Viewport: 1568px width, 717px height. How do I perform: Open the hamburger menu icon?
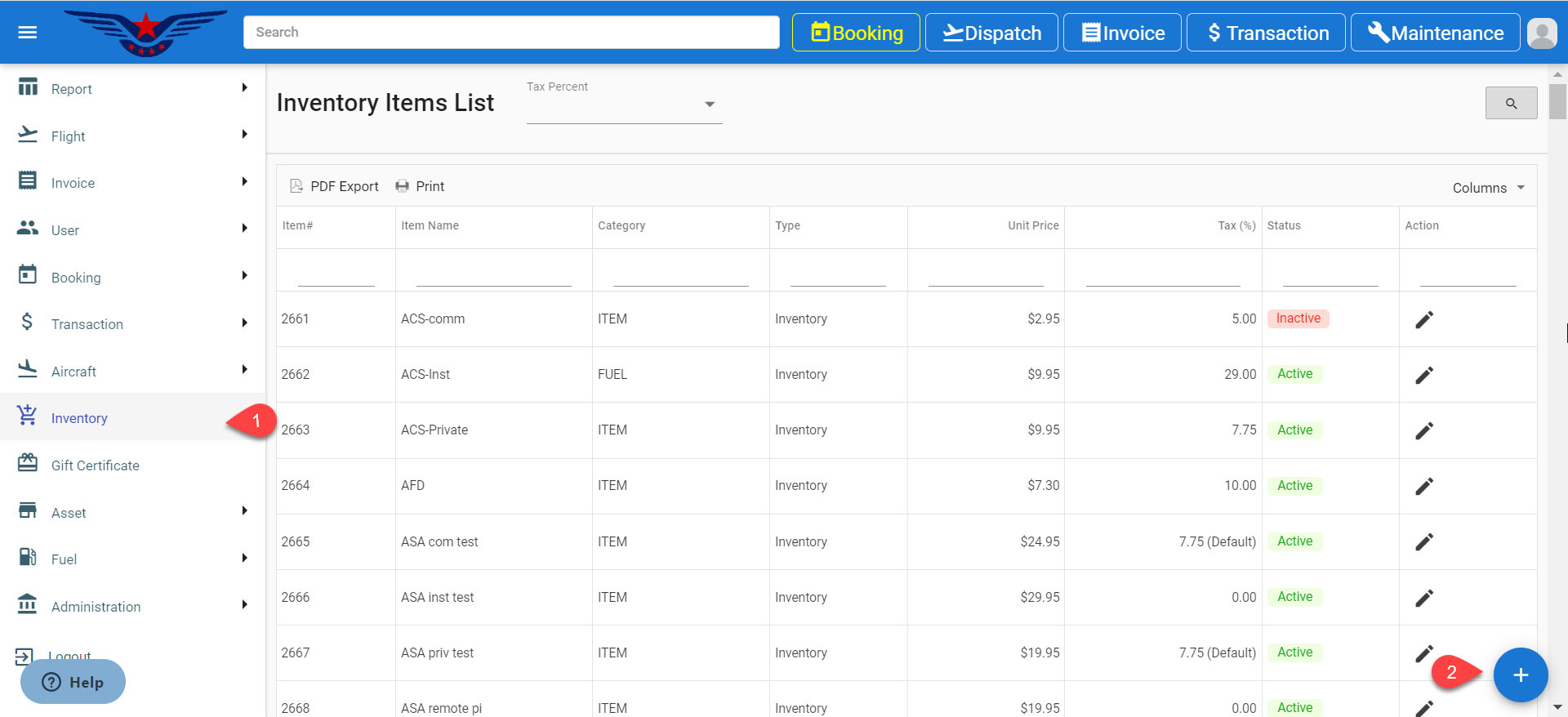(28, 33)
